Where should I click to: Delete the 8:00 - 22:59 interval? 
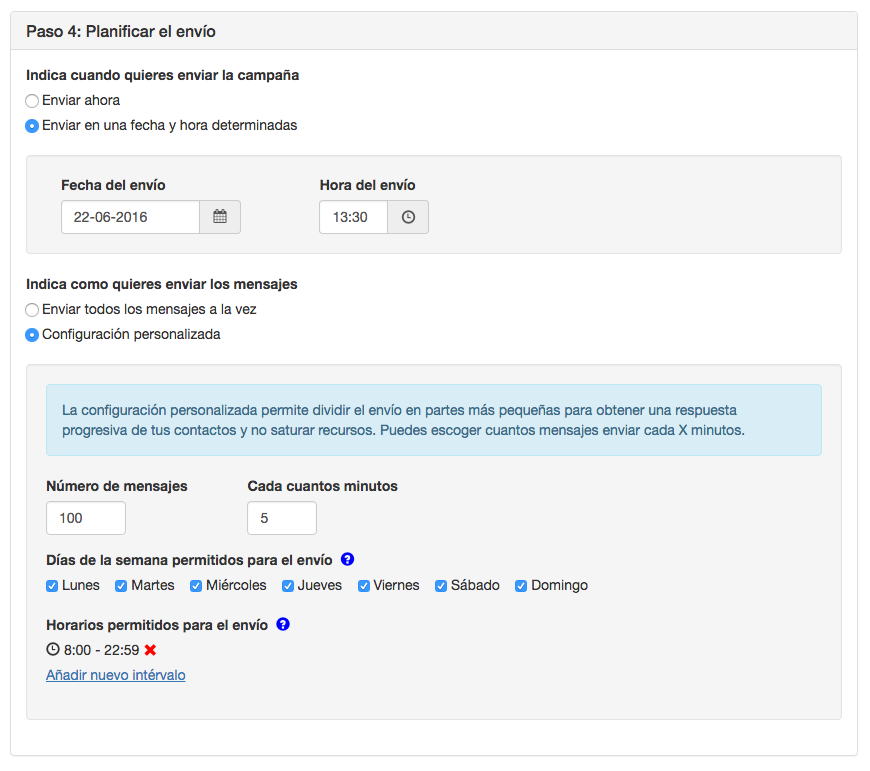point(151,650)
